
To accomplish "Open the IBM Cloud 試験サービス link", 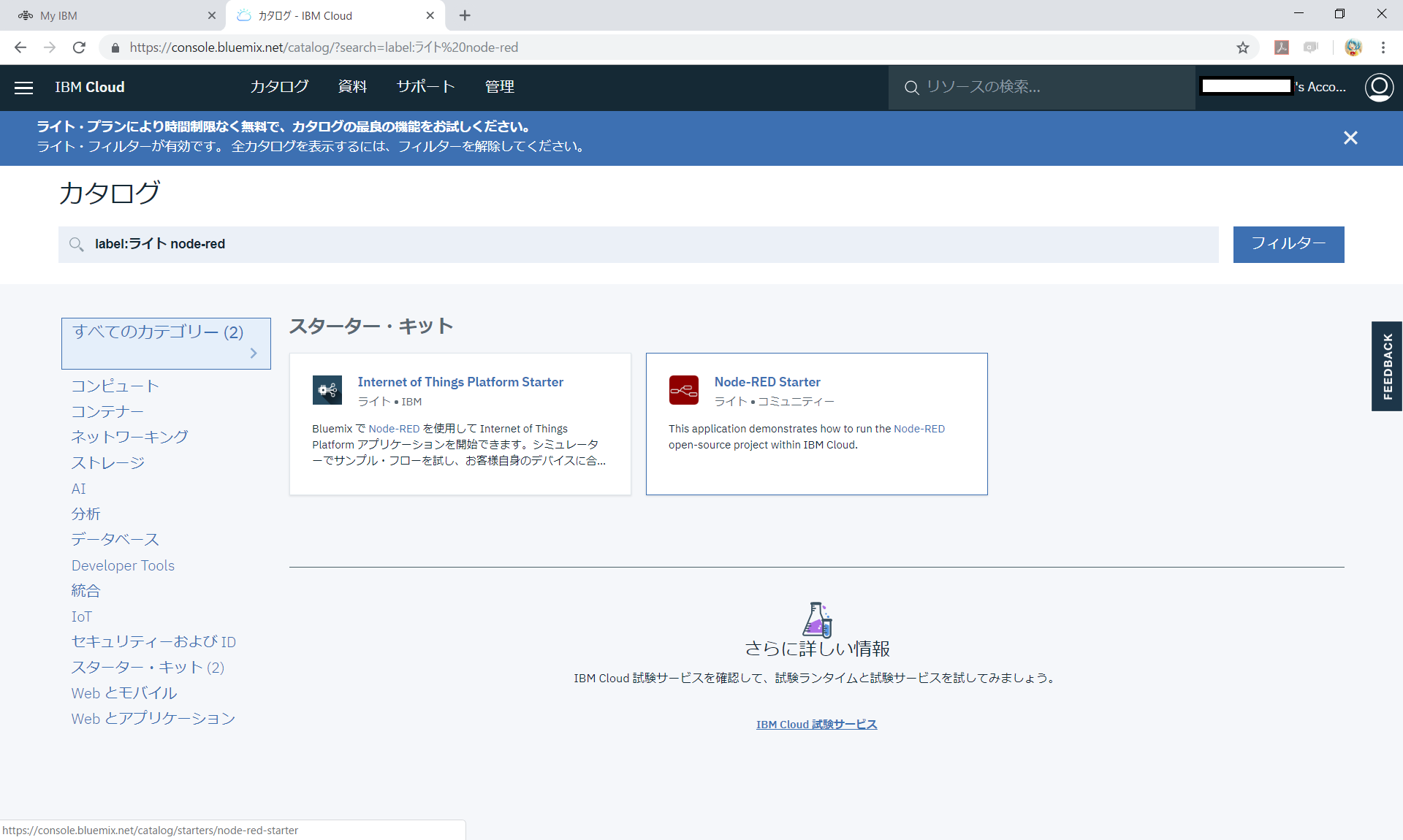I will tap(816, 724).
